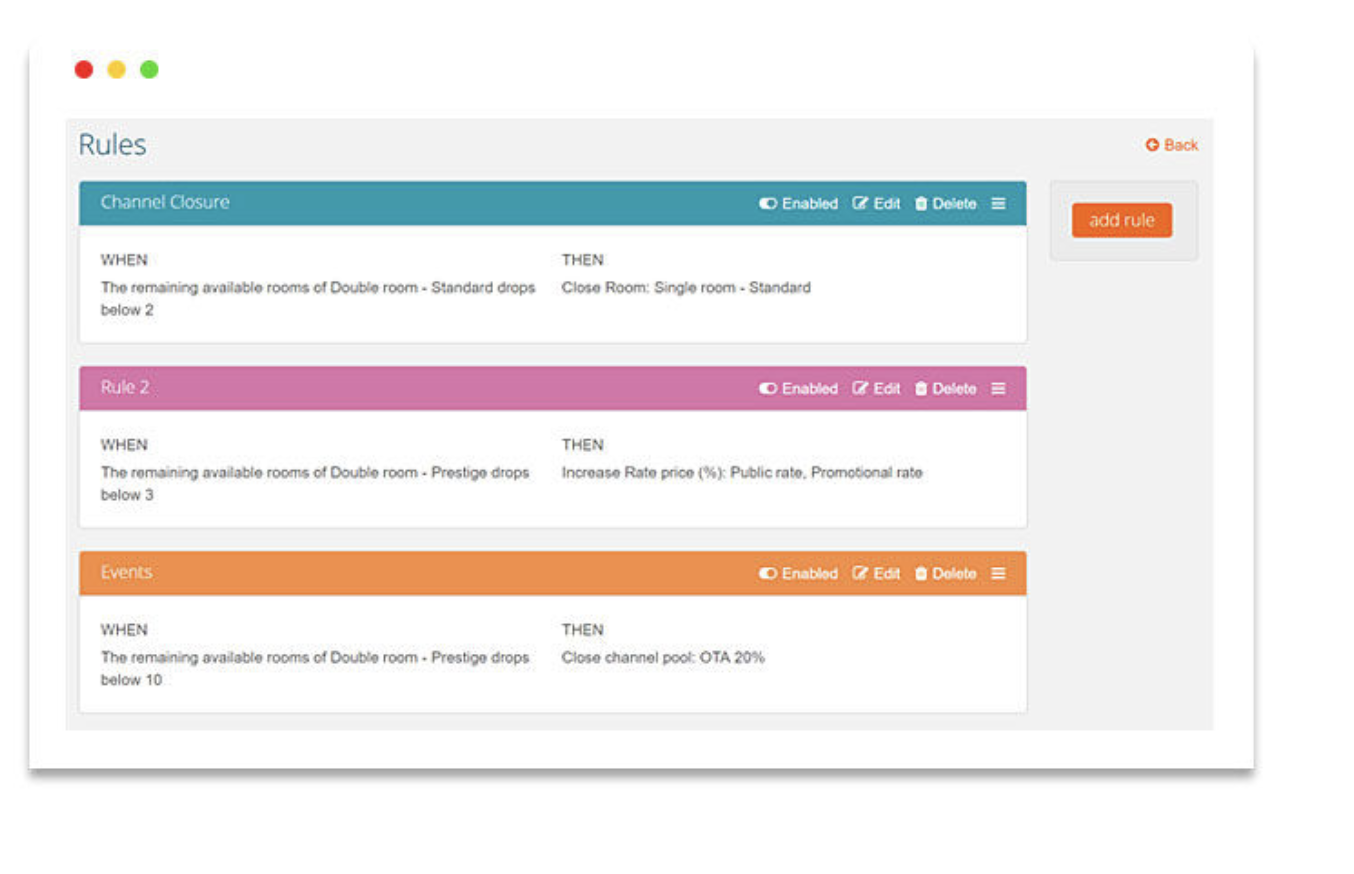
Task: Select the Rule 2 header title
Action: tap(125, 387)
